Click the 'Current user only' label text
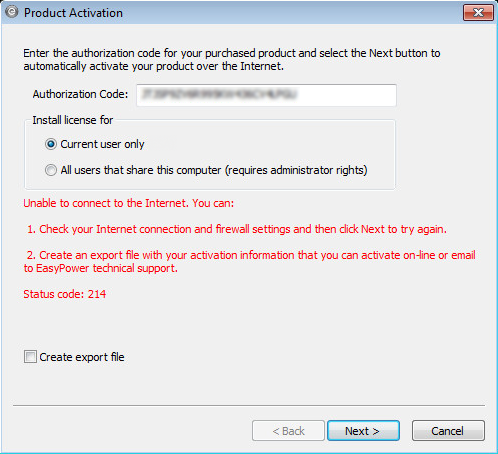 click(x=102, y=144)
